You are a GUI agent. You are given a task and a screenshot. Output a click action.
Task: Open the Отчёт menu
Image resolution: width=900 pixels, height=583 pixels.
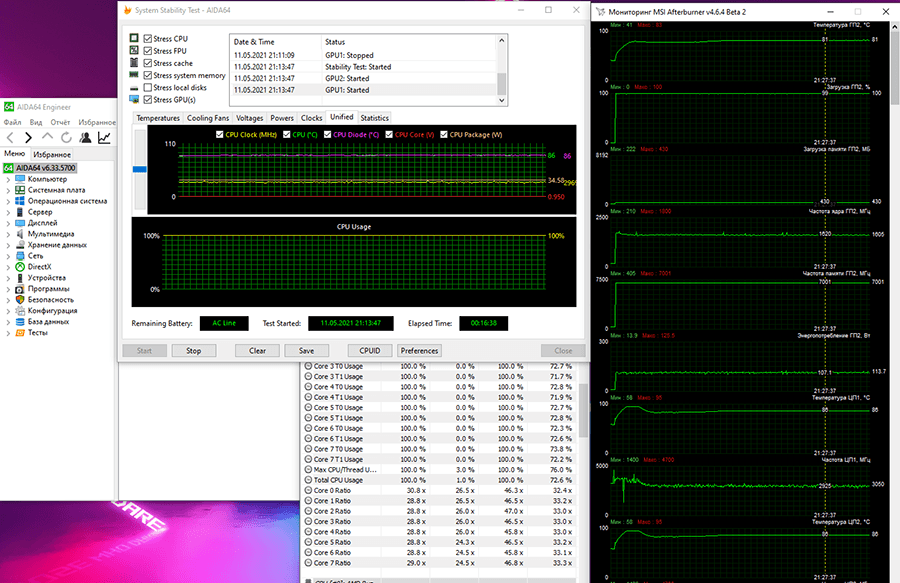point(60,122)
